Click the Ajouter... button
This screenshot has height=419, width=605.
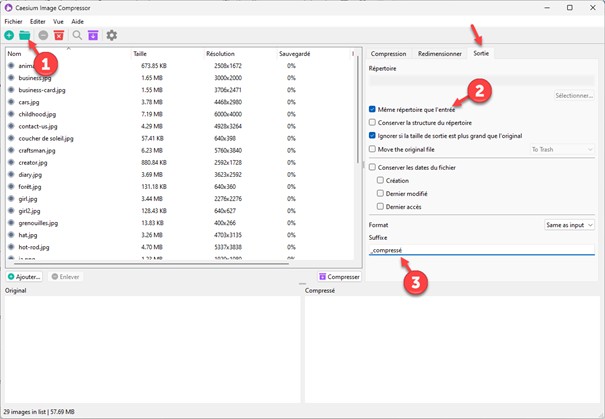(24, 277)
